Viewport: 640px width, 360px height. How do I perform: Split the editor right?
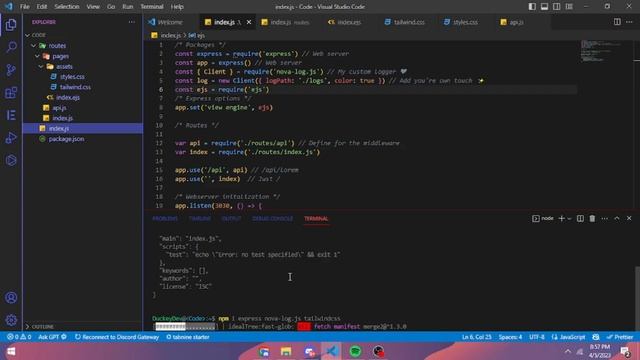(617, 22)
